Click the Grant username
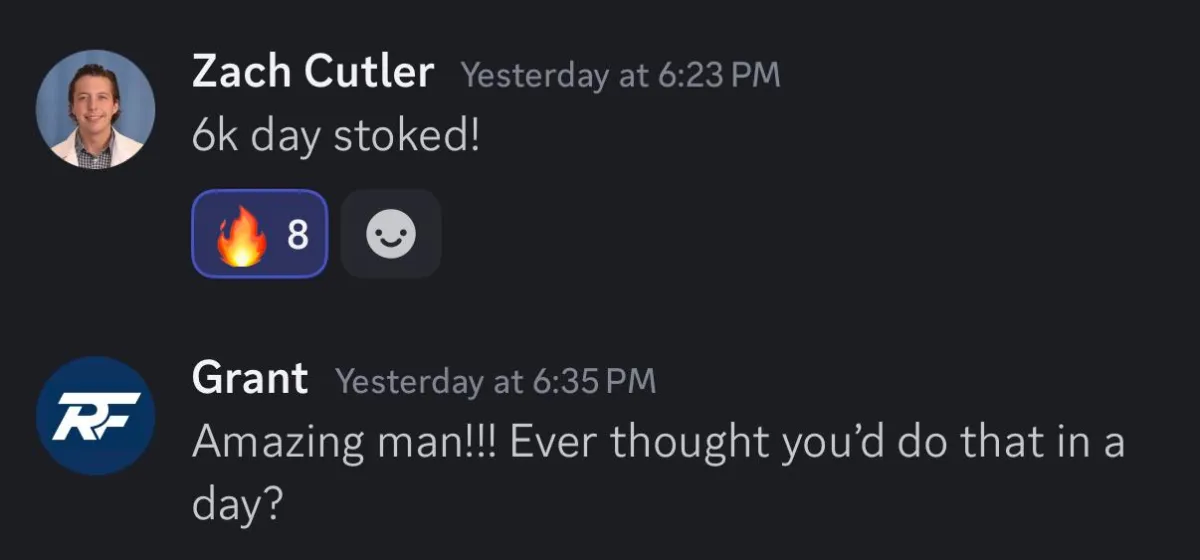Viewport: 1200px width, 560px height. pyautogui.click(x=249, y=379)
